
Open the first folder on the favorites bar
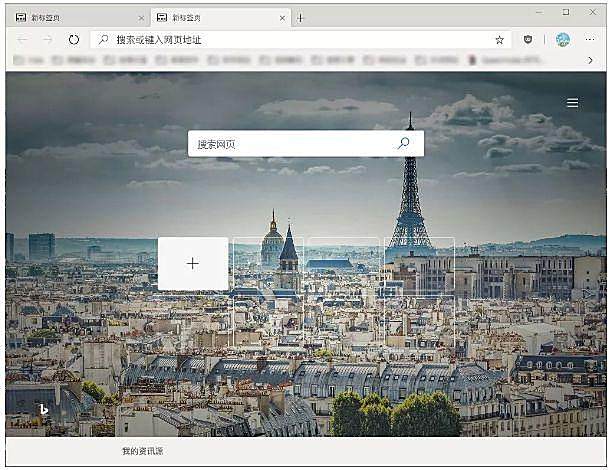[x=29, y=60]
